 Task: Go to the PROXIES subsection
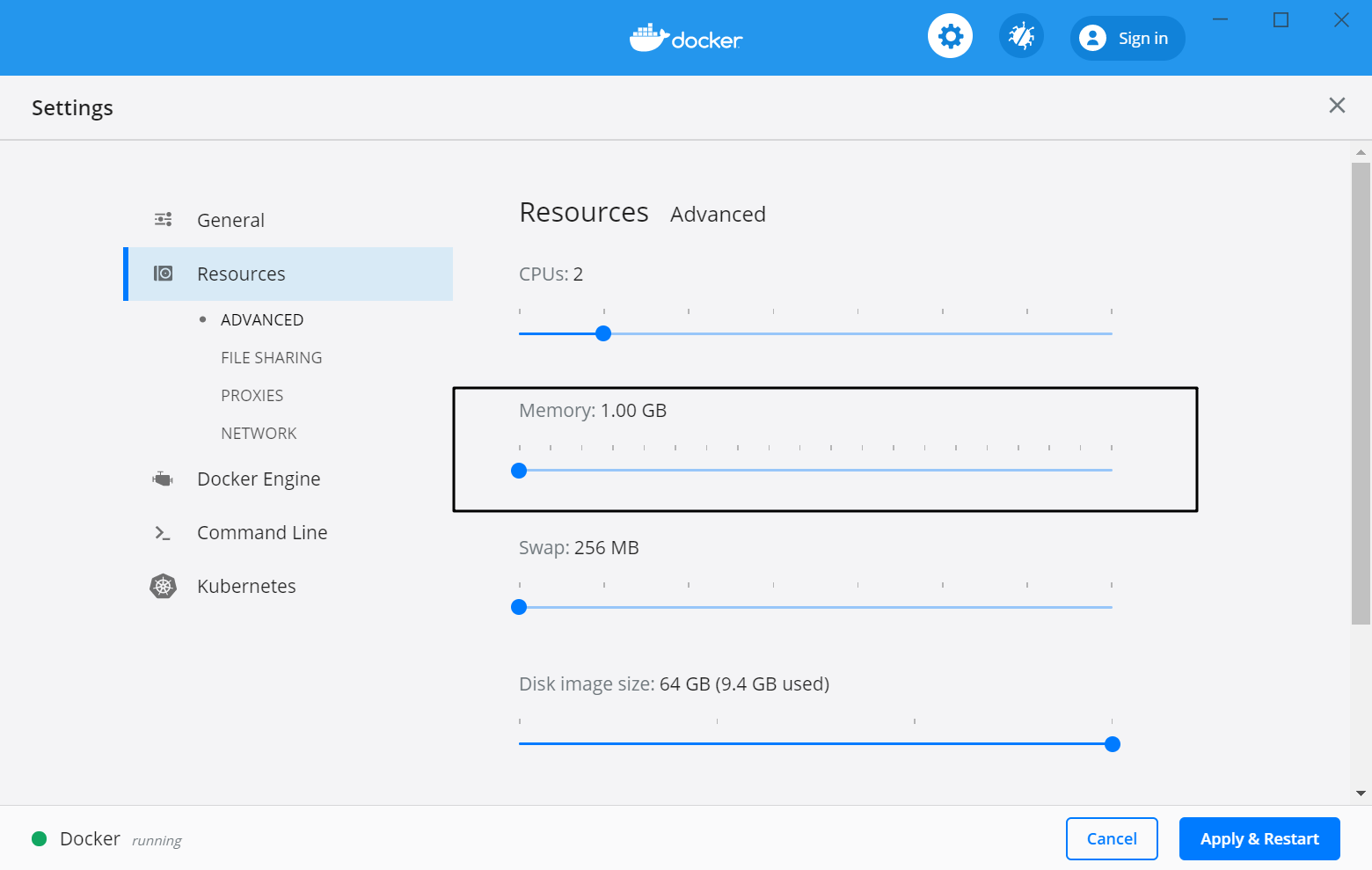(x=252, y=396)
